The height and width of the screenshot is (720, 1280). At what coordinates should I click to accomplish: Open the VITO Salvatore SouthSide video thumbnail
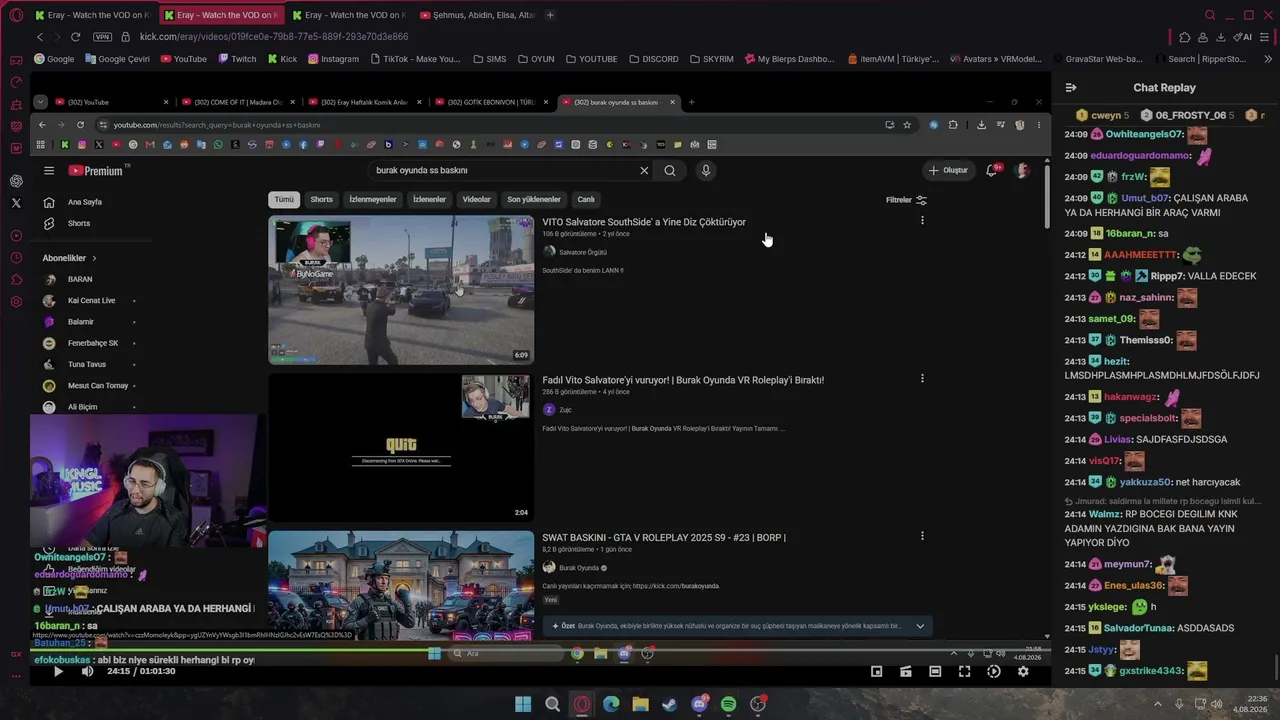click(401, 290)
